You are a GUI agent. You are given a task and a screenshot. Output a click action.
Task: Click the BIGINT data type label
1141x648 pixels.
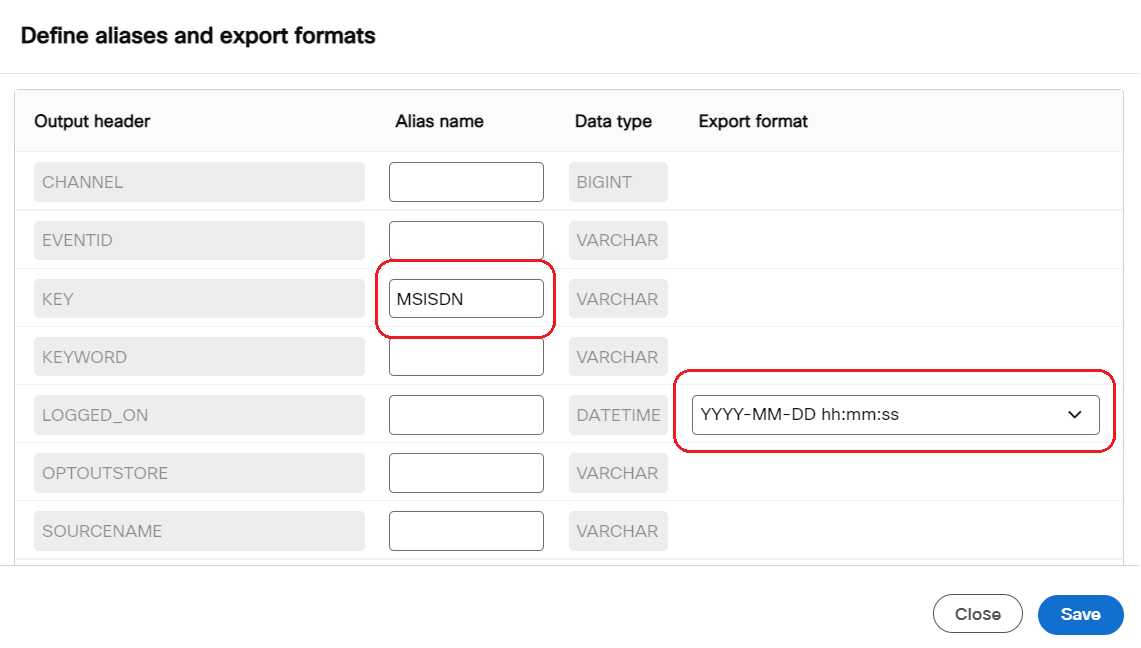pos(618,181)
